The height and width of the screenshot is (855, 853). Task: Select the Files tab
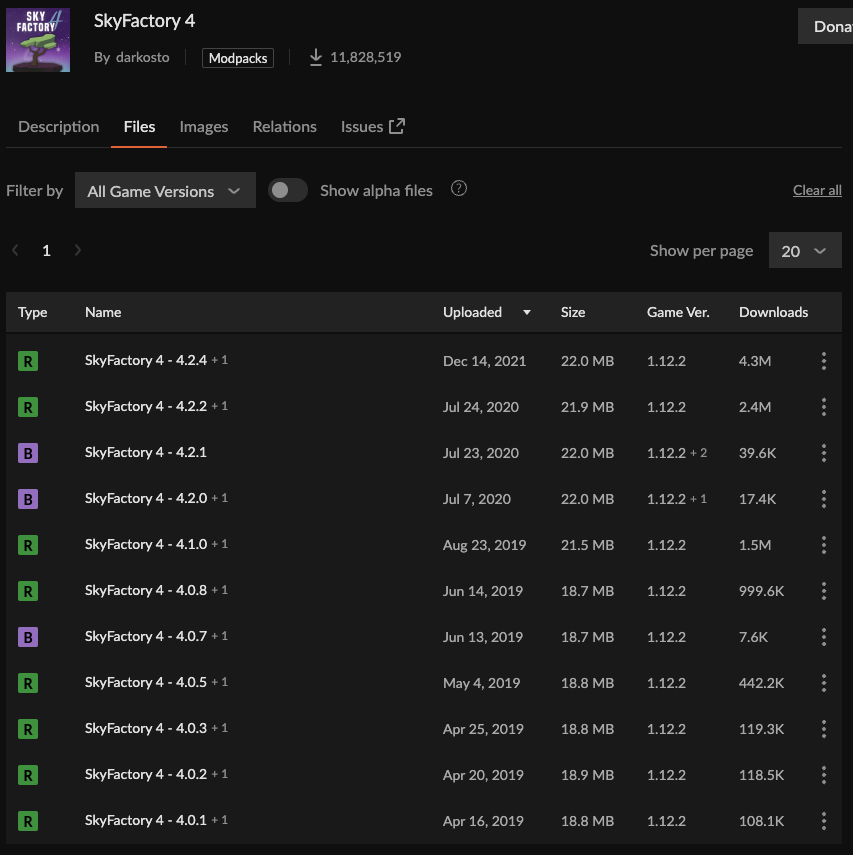[139, 127]
